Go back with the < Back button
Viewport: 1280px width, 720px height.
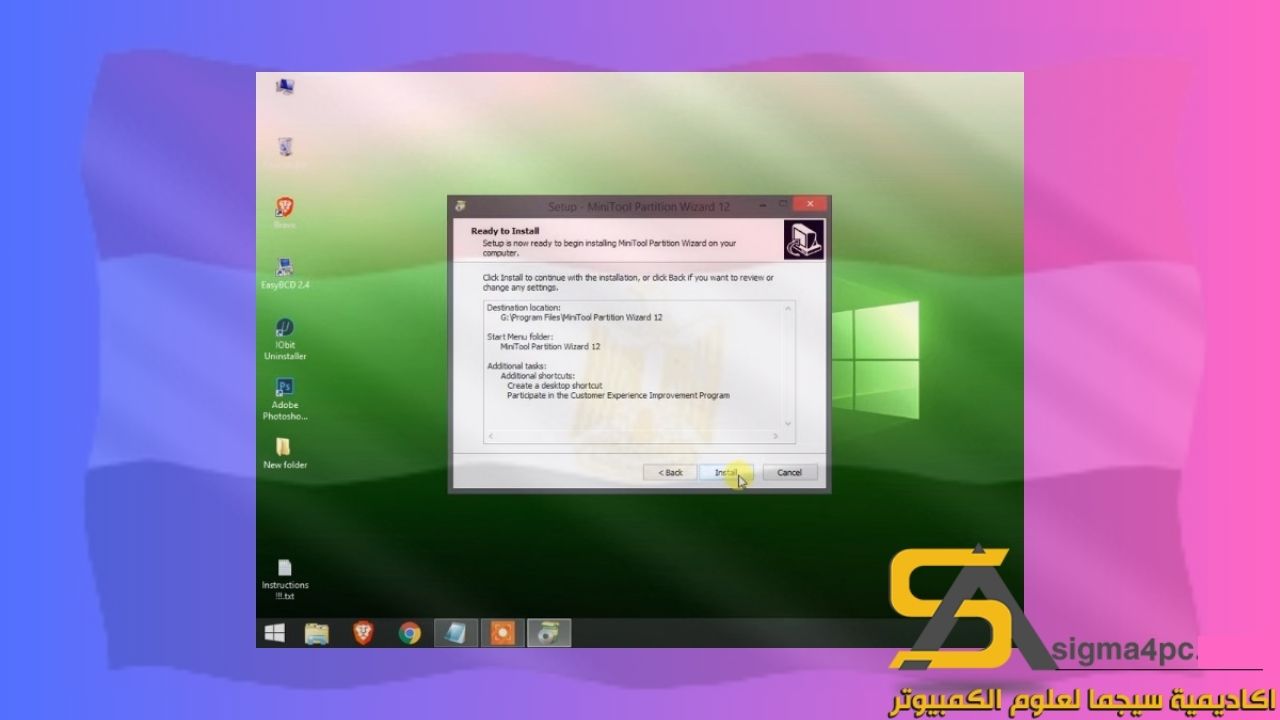(x=670, y=472)
